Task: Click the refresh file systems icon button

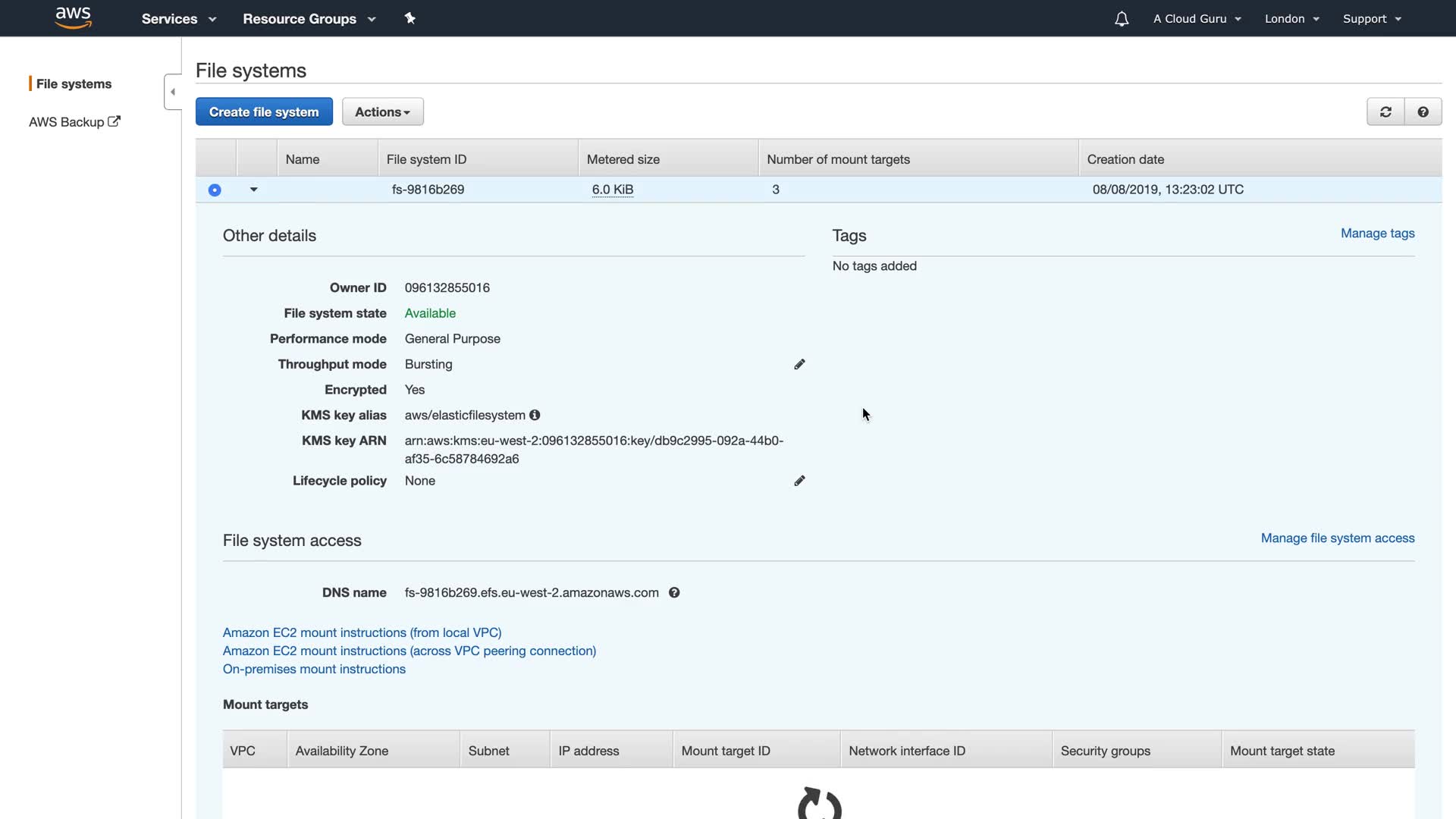Action: tap(1385, 112)
